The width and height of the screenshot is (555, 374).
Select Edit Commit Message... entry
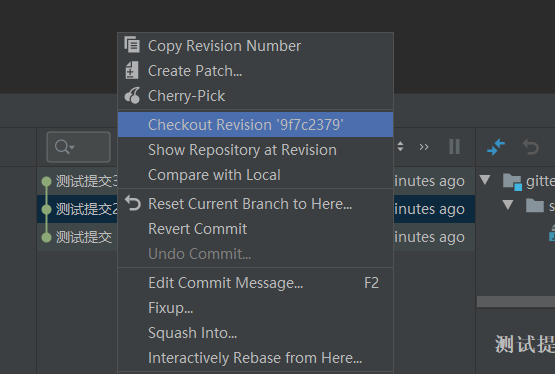[x=255, y=283]
